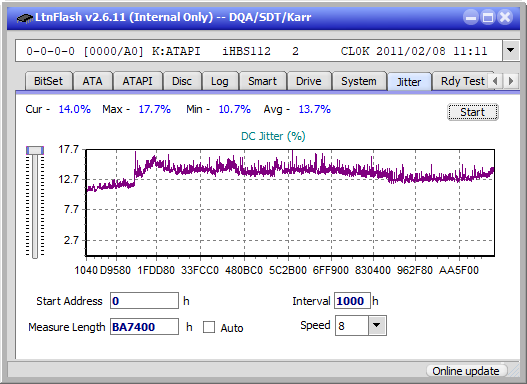Enable the Auto checkbox
This screenshot has width=527, height=384.
coord(209,327)
